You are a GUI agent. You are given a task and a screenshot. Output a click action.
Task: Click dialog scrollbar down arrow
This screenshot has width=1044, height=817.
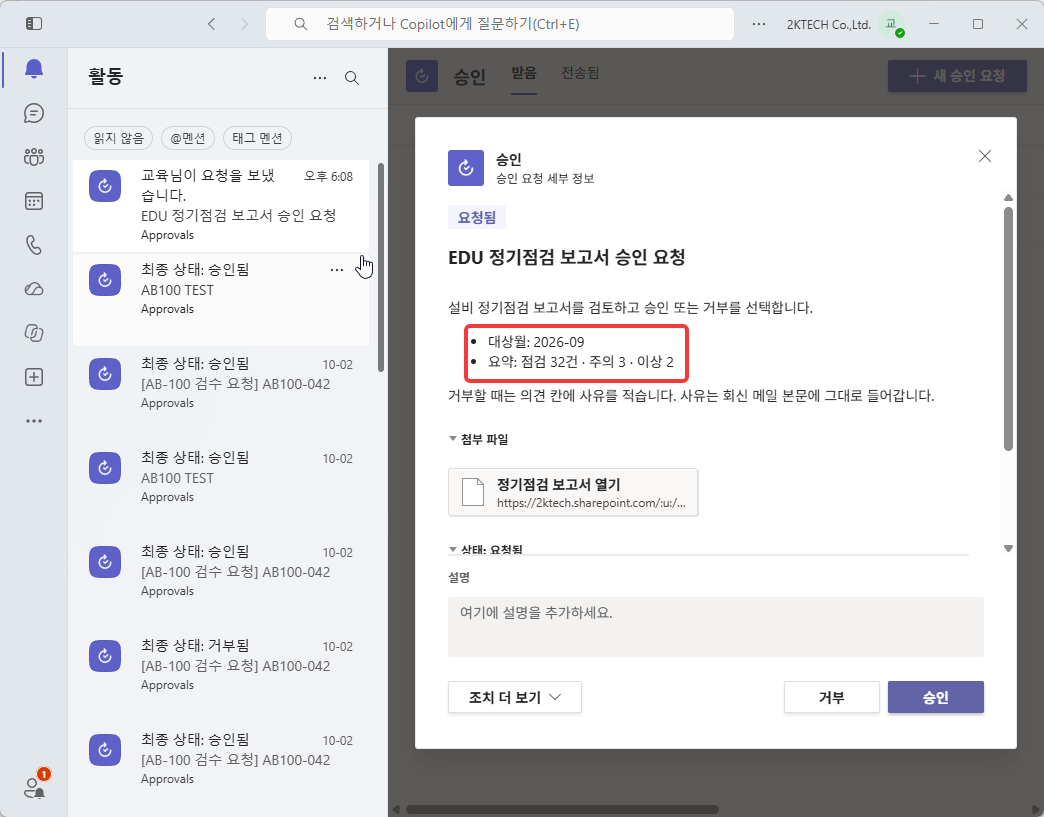[1008, 549]
